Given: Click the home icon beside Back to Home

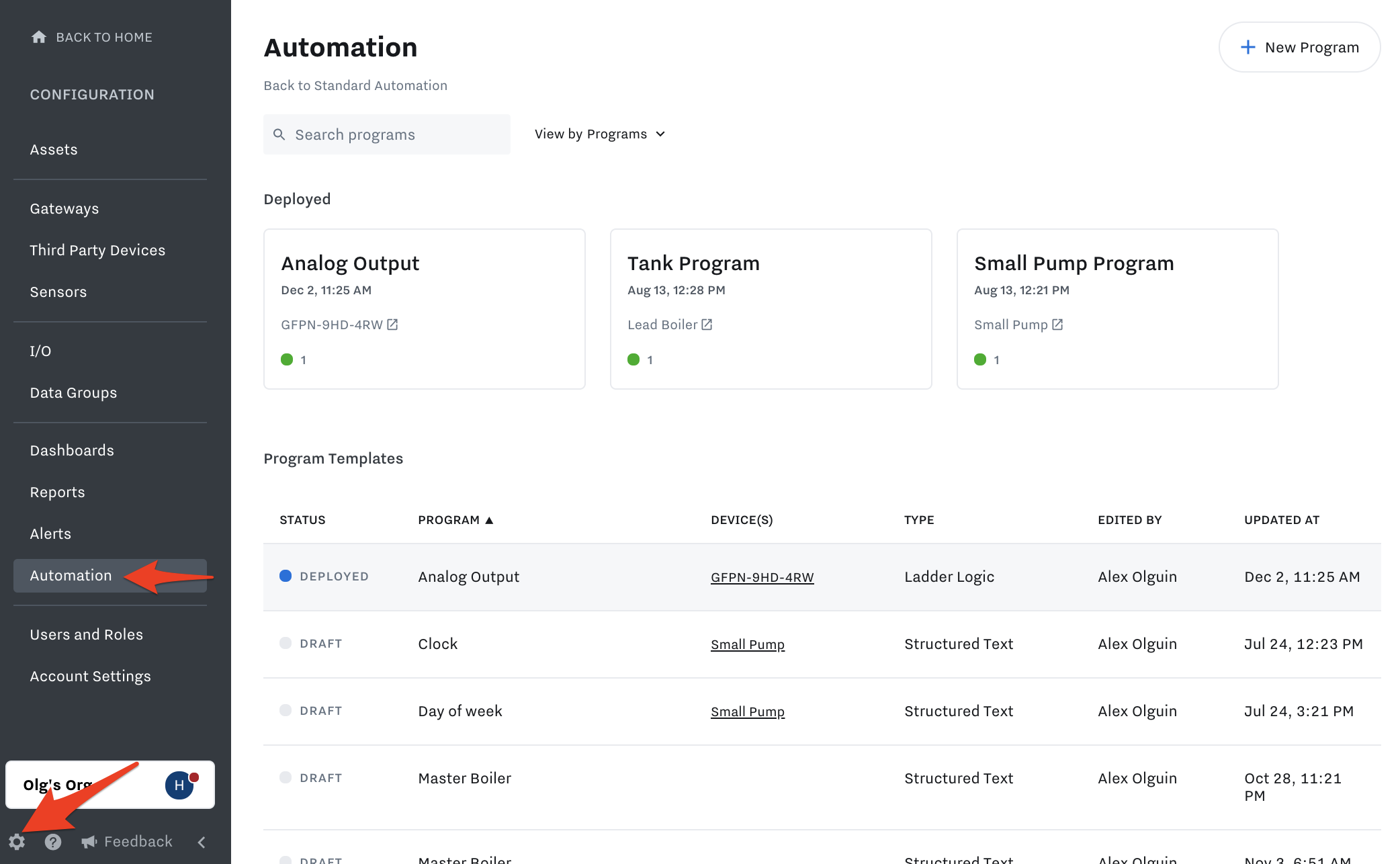Looking at the screenshot, I should [x=39, y=37].
